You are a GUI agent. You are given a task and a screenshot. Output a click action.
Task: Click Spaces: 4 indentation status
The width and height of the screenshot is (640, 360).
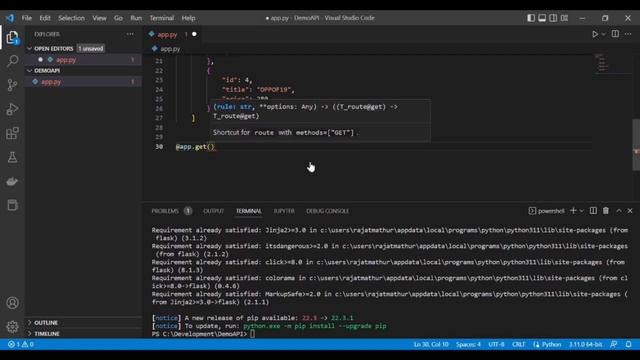click(x=468, y=344)
